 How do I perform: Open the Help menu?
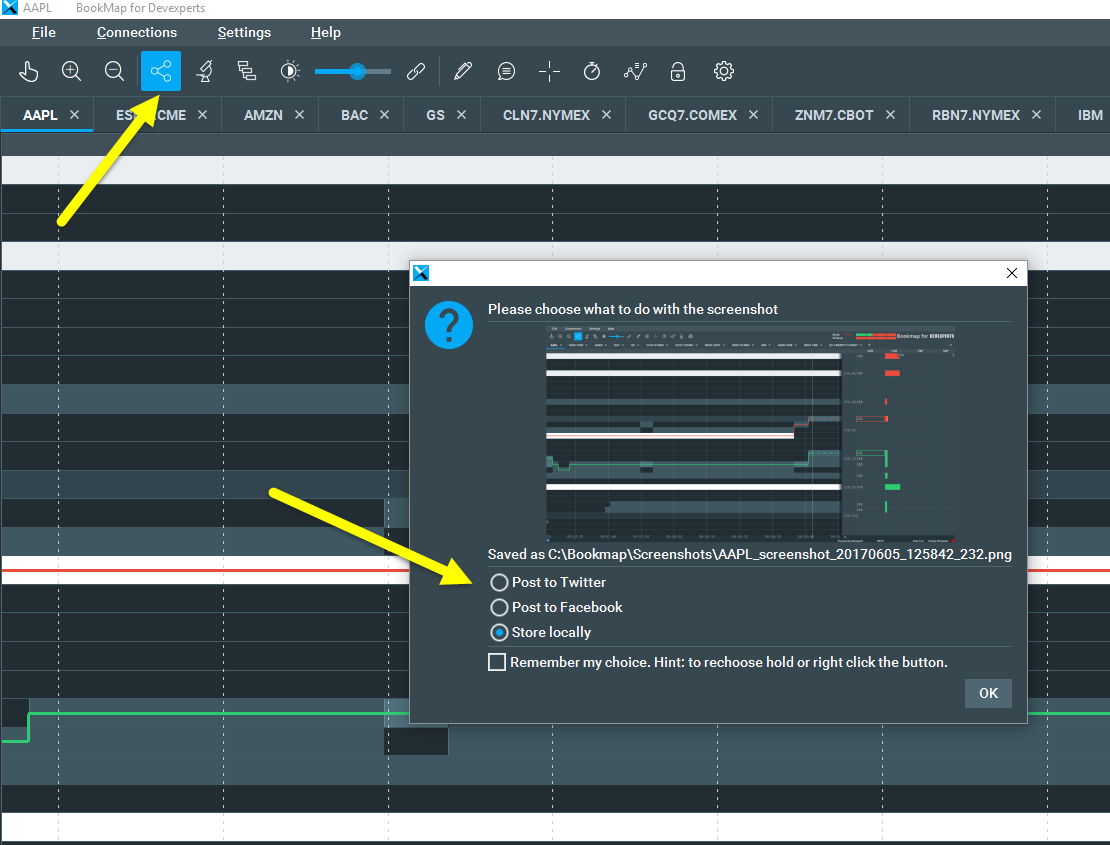pos(326,33)
